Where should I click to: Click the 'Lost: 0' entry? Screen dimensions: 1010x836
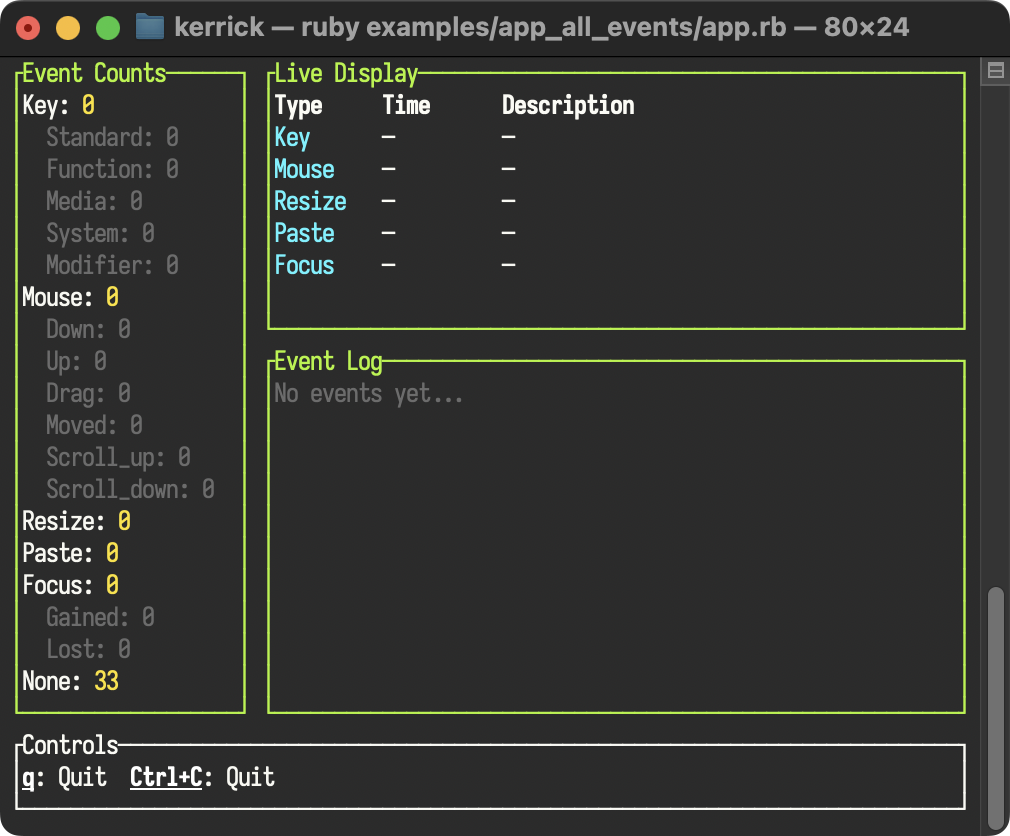[88, 649]
